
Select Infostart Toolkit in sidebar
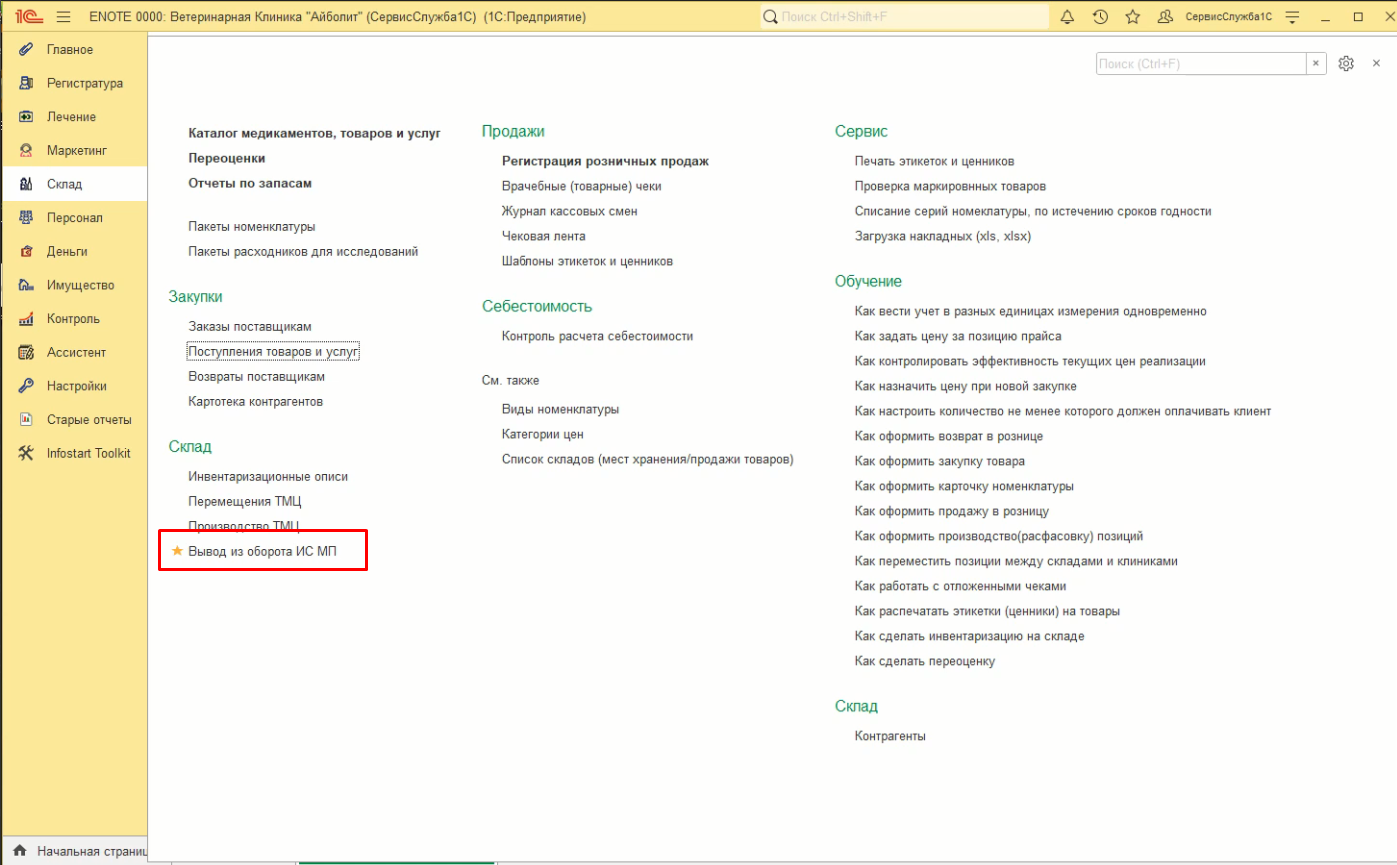(88, 453)
